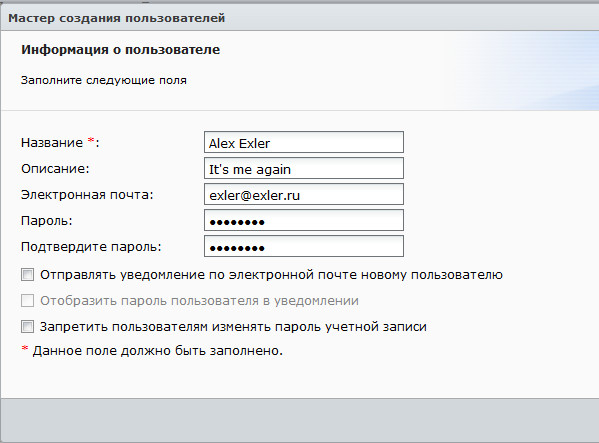Screen dimensions: 599x443
Task: Check the box forbidding account password changes
Action: [x=28, y=327]
